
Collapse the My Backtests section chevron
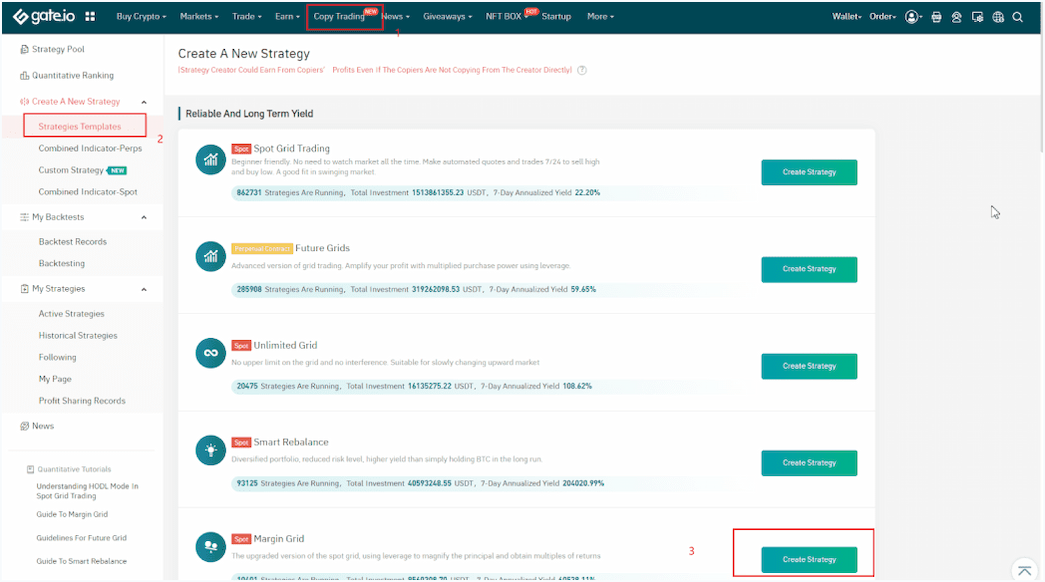point(144,217)
